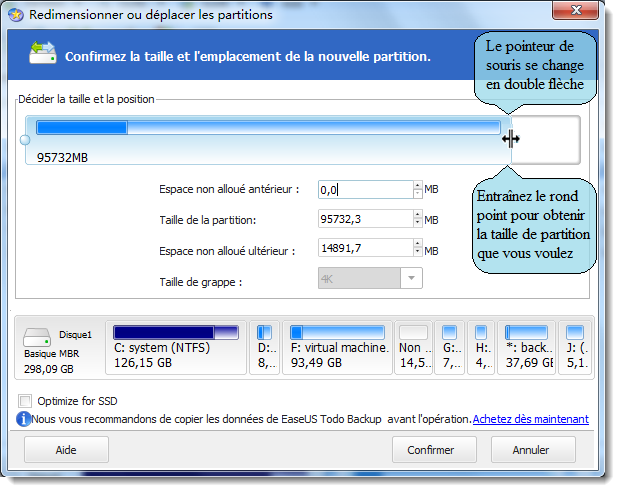
Task: Select the F: virtual machine partition block
Action: [337, 347]
